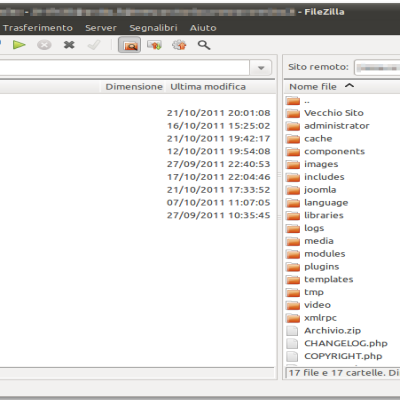Select the includes folder icon
The width and height of the screenshot is (400, 400).
tap(293, 177)
